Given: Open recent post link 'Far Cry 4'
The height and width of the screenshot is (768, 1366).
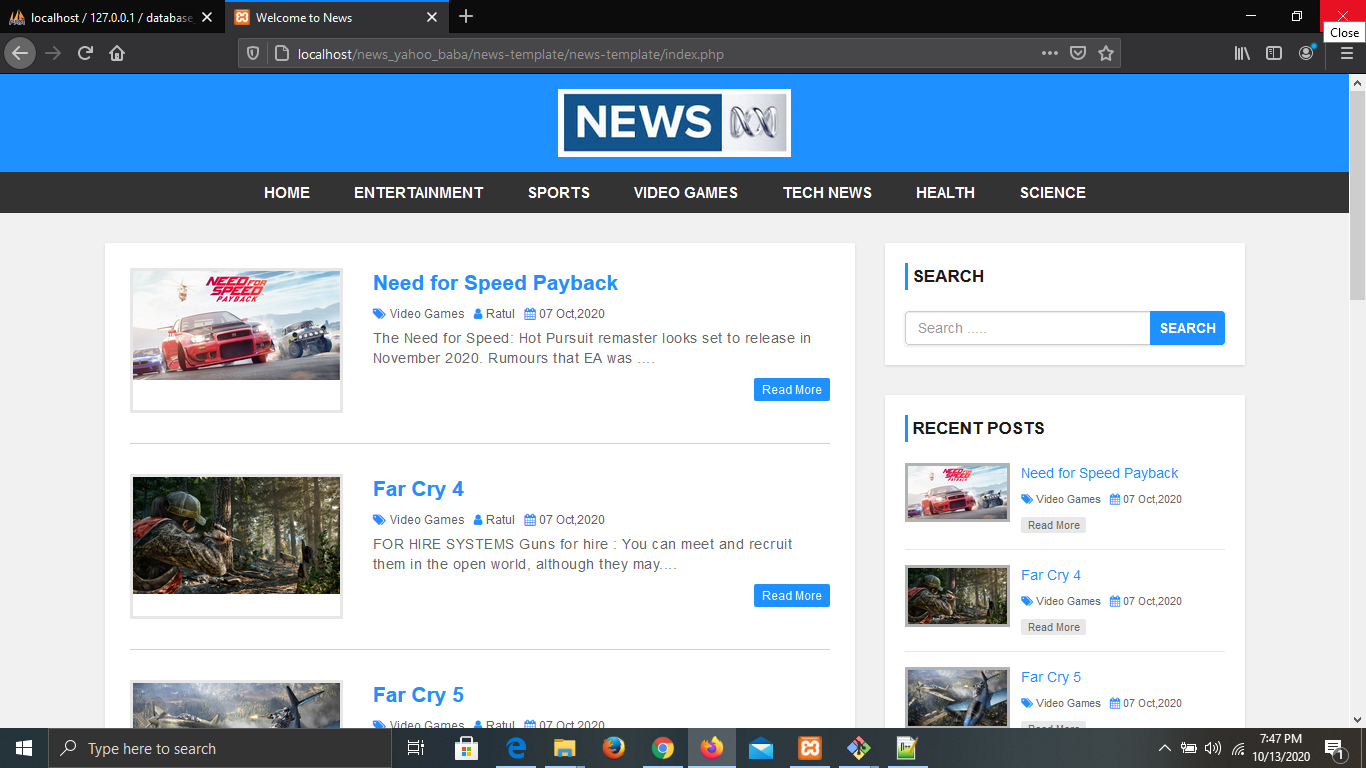Looking at the screenshot, I should 1051,575.
